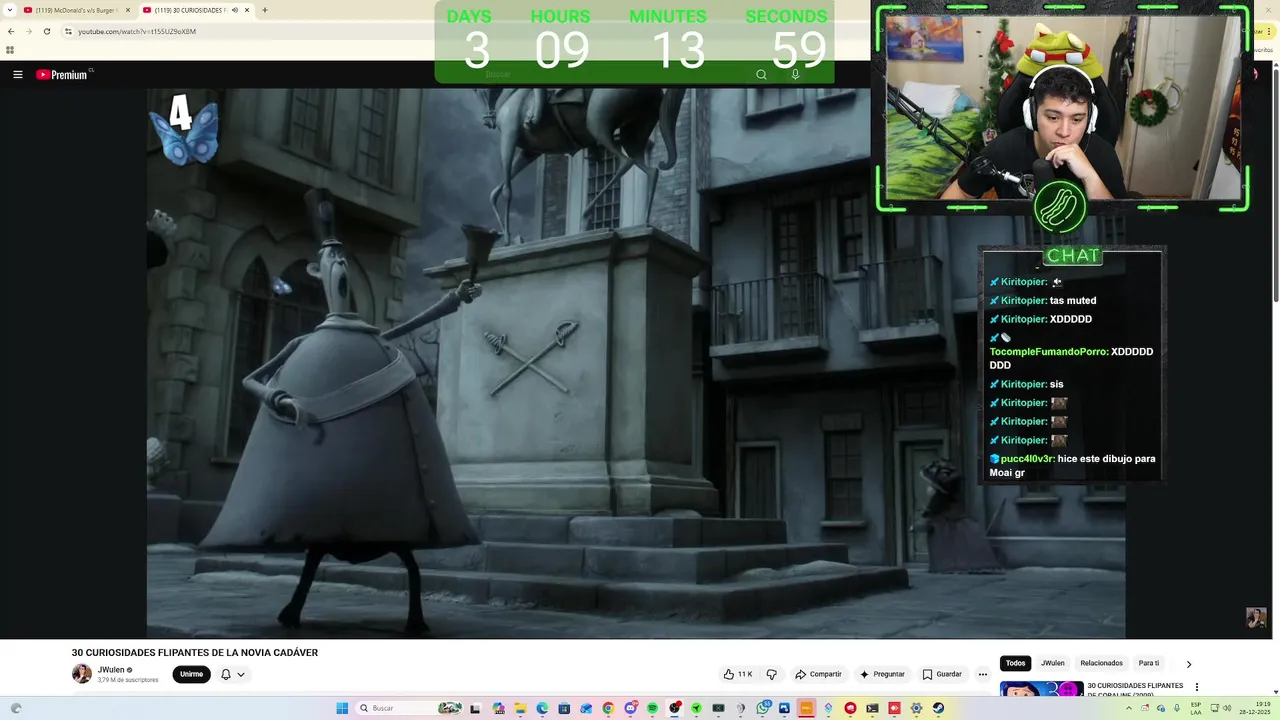Switch ESP LAA keyboard language
1280x720 pixels.
tap(1196, 708)
